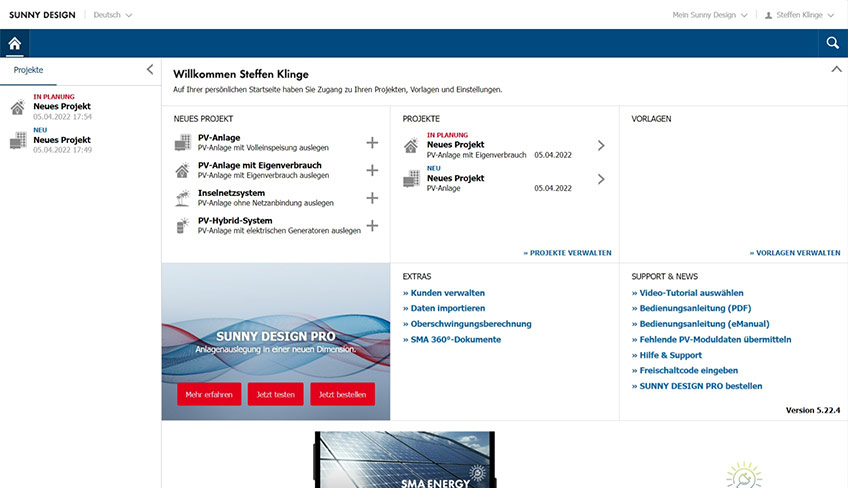Image resolution: width=848 pixels, height=488 pixels.
Task: Collapse the welcome panel using up chevron
Action: (x=836, y=69)
